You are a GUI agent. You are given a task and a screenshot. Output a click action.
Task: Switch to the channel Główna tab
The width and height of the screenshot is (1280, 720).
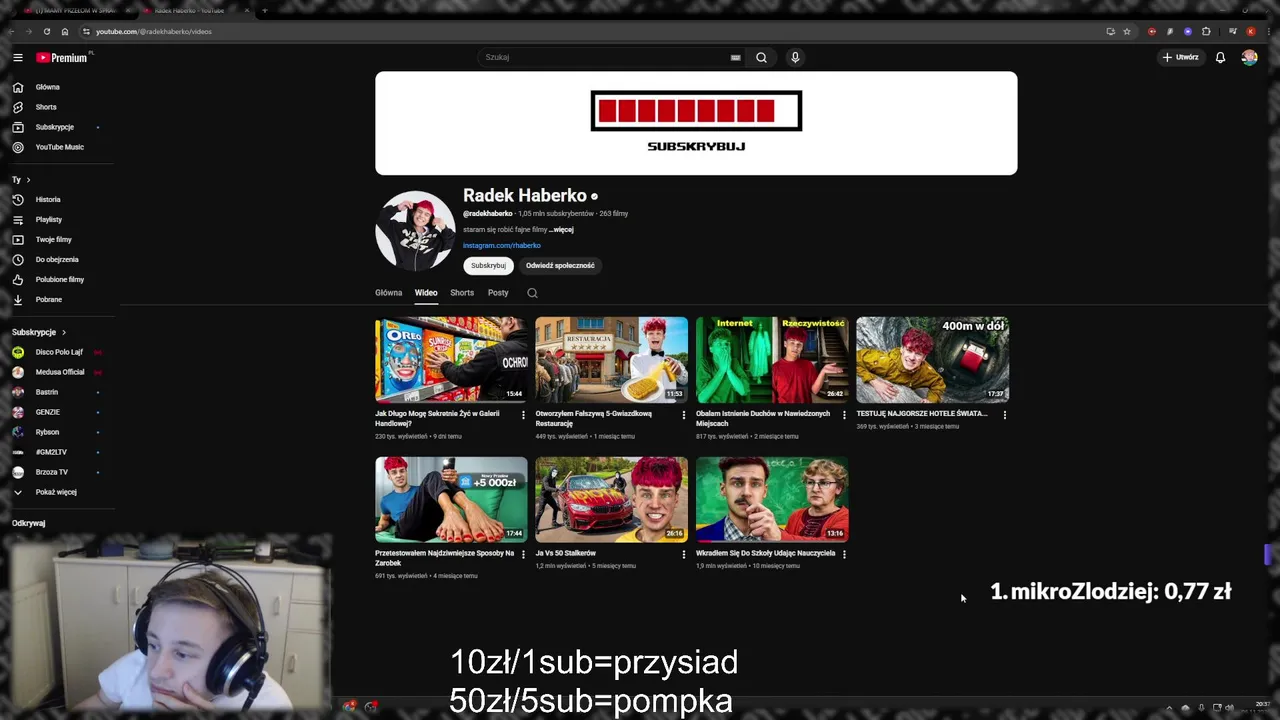point(388,293)
